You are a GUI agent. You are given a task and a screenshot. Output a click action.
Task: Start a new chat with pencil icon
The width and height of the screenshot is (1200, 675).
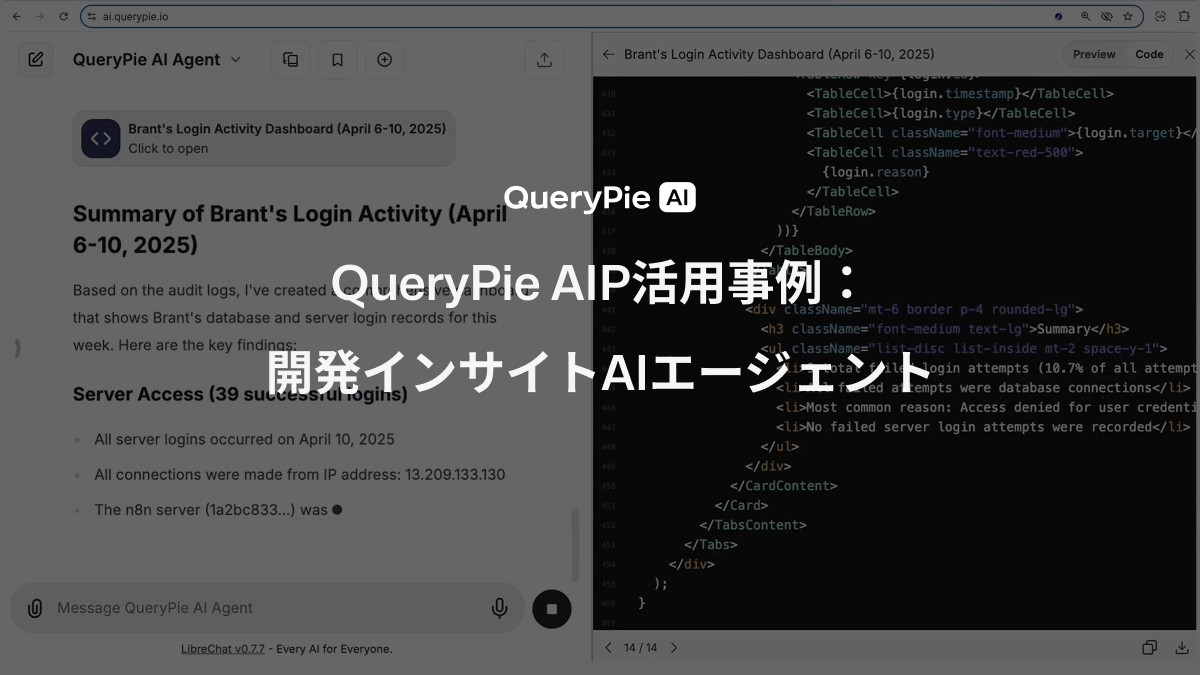(35, 59)
